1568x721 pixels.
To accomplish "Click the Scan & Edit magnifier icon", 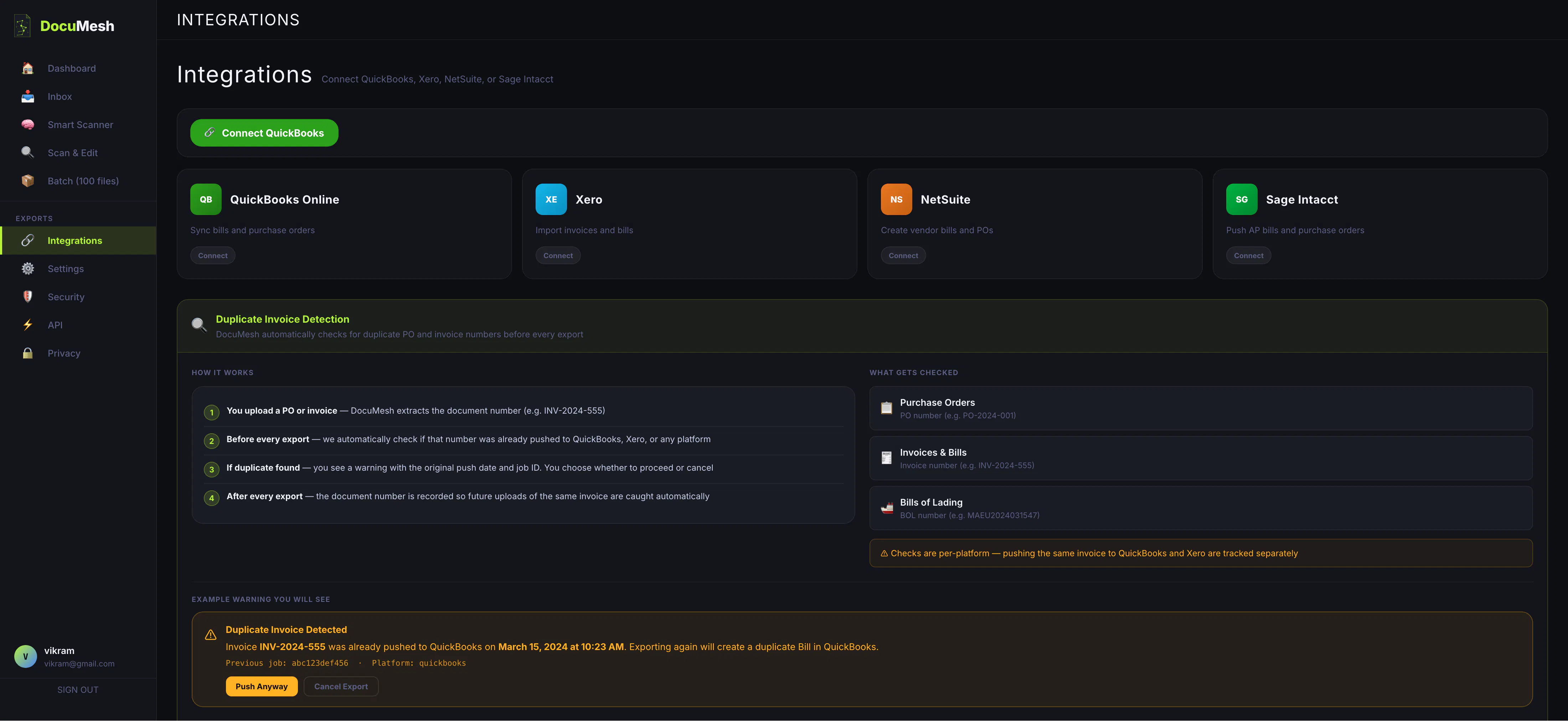I will point(27,153).
